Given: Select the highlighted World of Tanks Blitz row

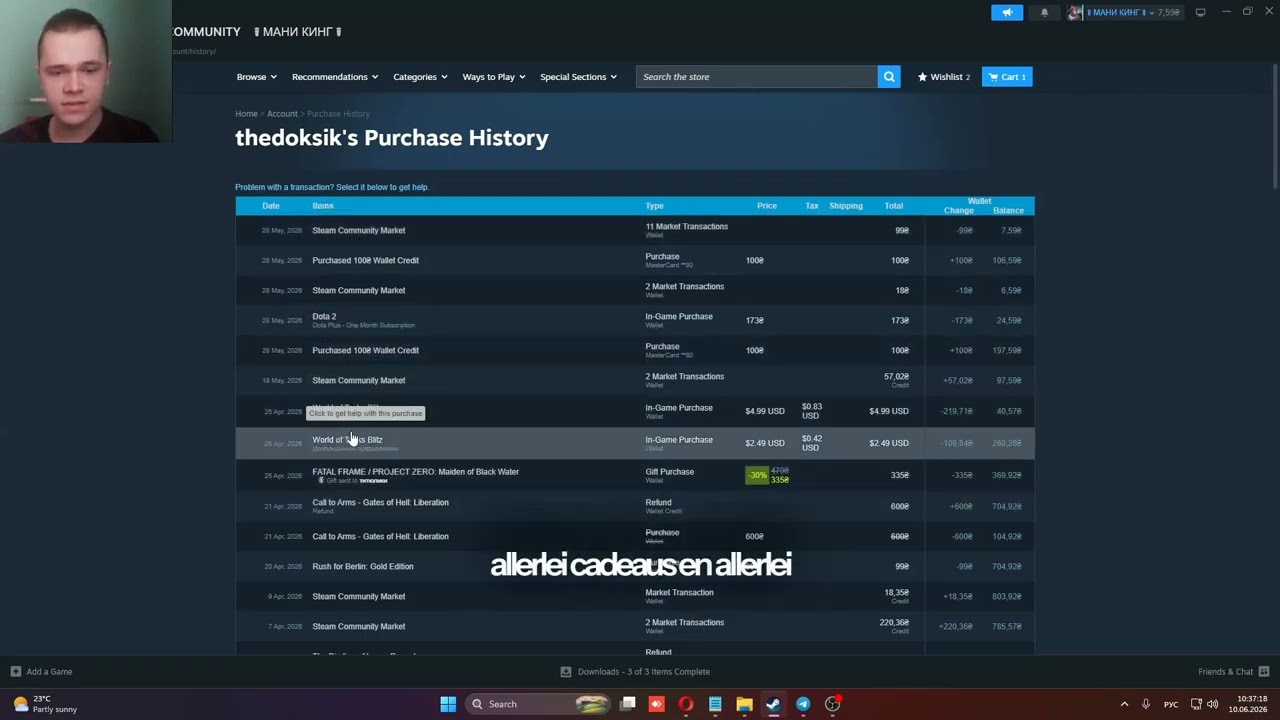Looking at the screenshot, I should [635, 443].
